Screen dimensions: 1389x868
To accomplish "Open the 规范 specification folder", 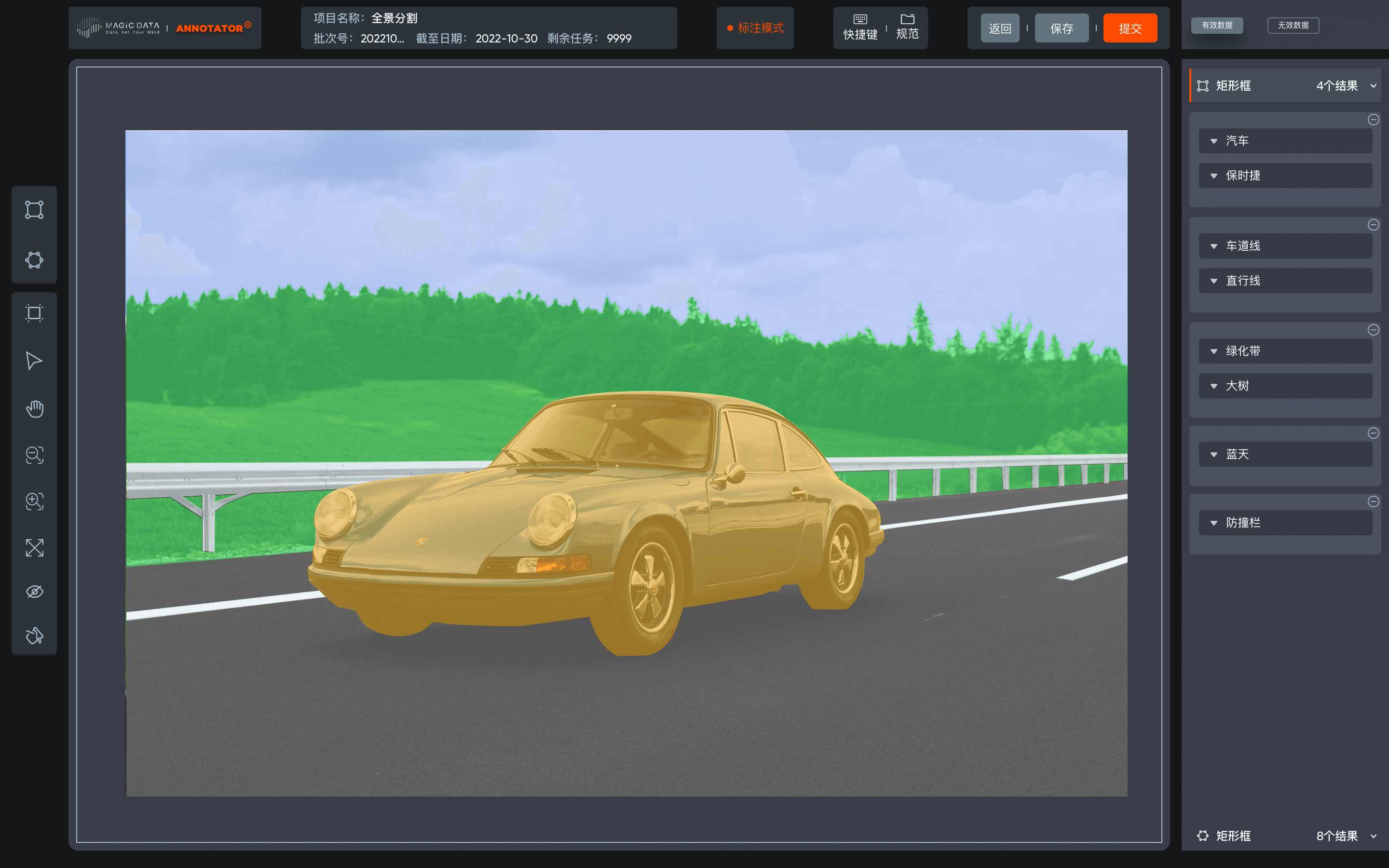I will click(x=907, y=27).
